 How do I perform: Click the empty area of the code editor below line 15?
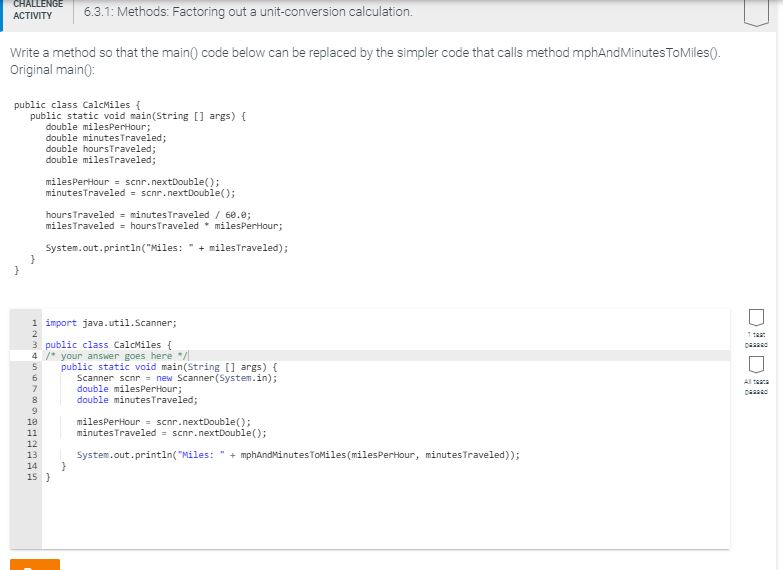click(x=385, y=515)
